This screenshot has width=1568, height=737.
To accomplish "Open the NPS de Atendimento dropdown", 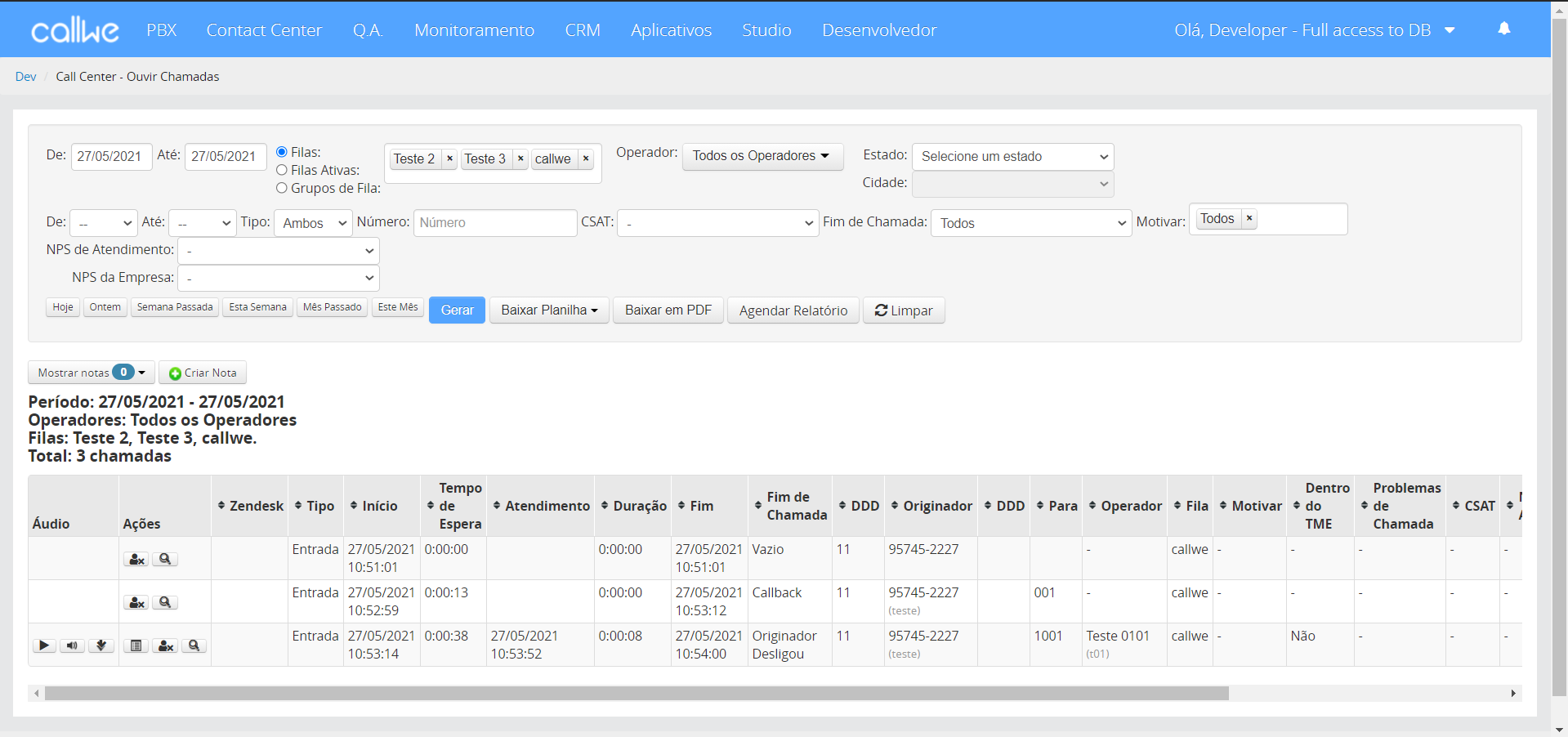I will (279, 251).
